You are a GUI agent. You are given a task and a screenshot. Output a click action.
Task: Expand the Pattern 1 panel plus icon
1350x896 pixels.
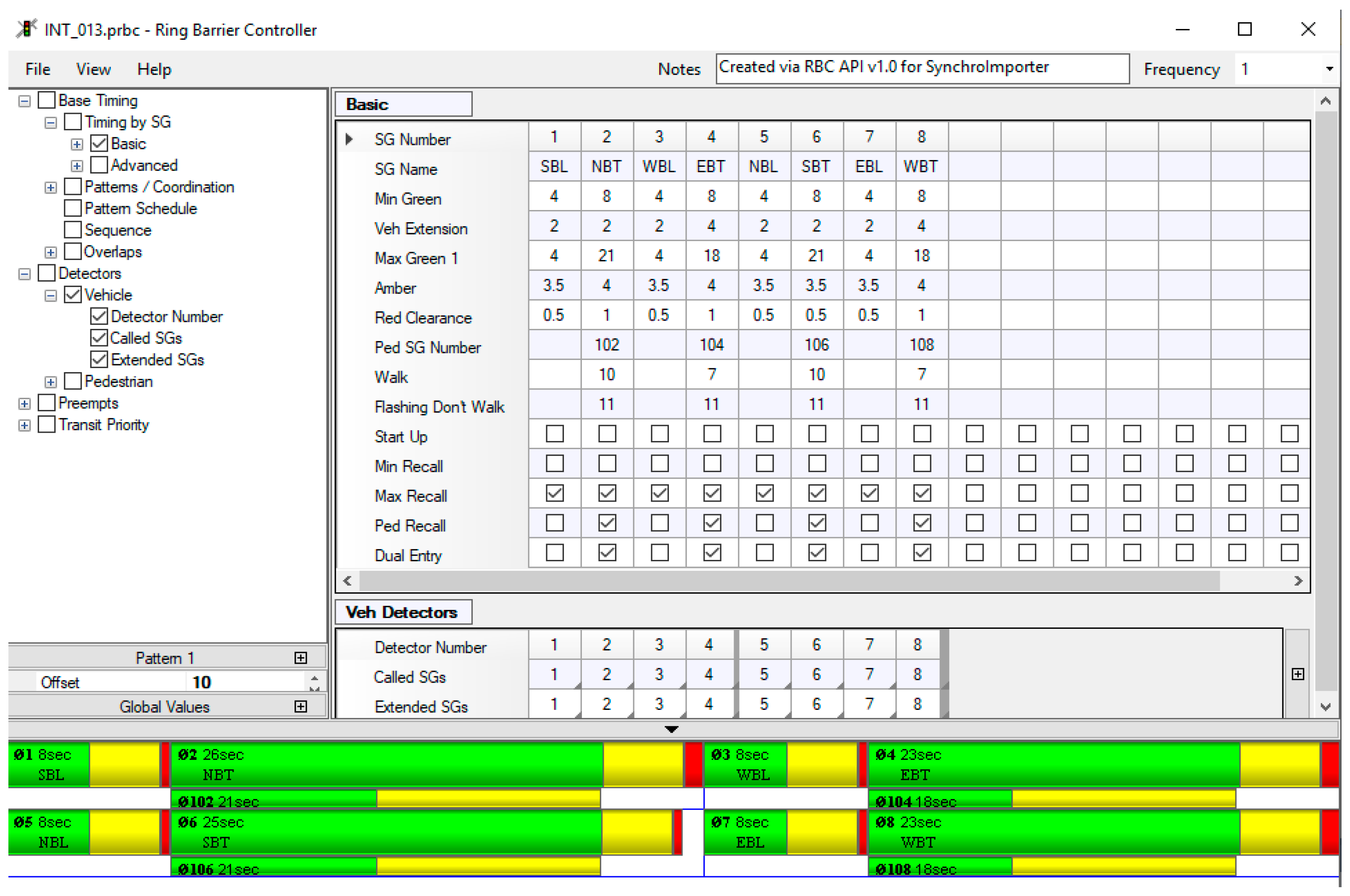click(301, 658)
